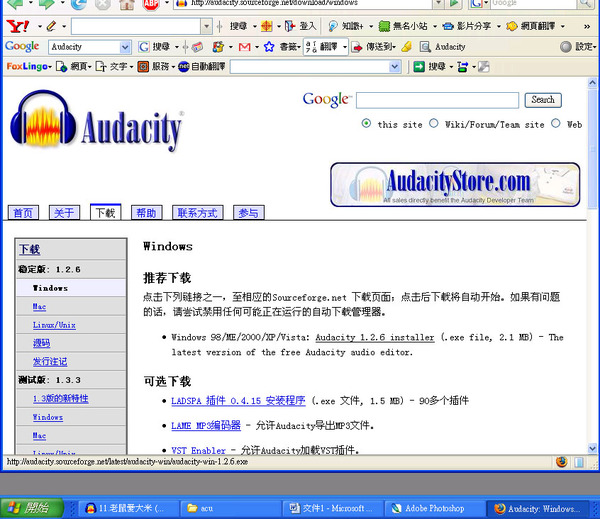
Task: Click FoxLingo 自動翻譯 auto translate icon
Action: (184, 67)
